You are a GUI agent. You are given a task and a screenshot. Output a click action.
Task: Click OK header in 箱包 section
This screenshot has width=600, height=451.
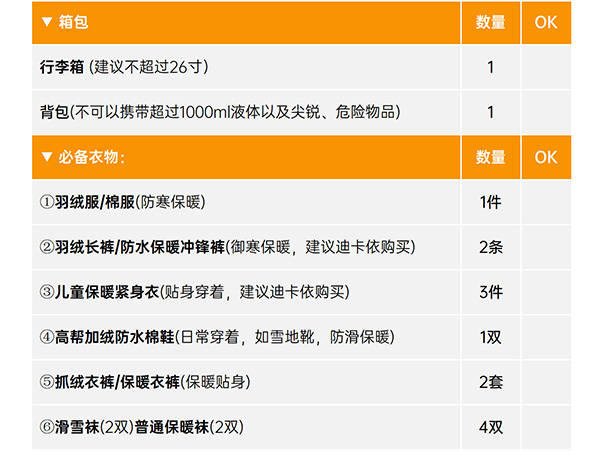(545, 23)
